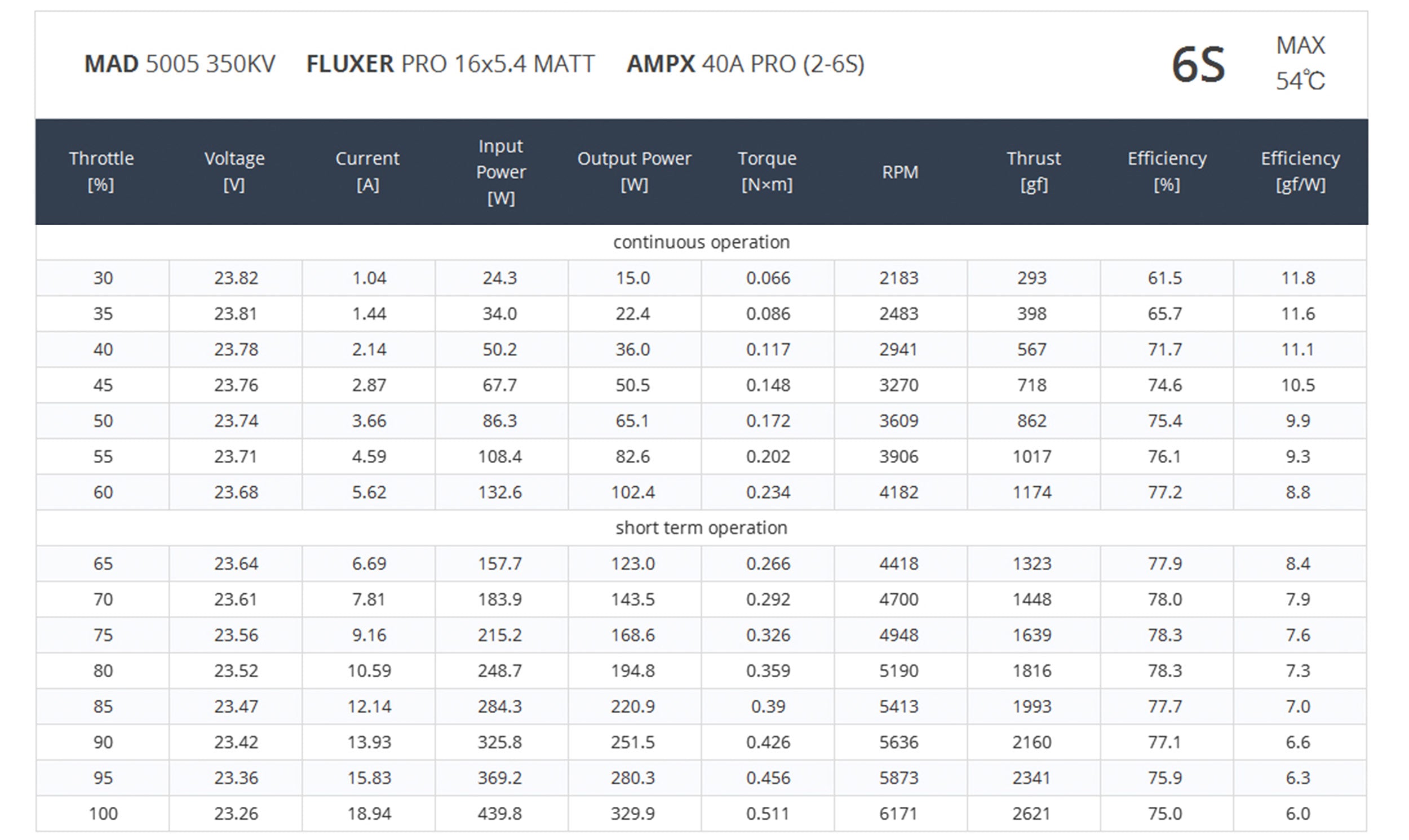The width and height of the screenshot is (1409, 840).
Task: Select the 0.39 torque value cell
Action: pyautogui.click(x=768, y=707)
